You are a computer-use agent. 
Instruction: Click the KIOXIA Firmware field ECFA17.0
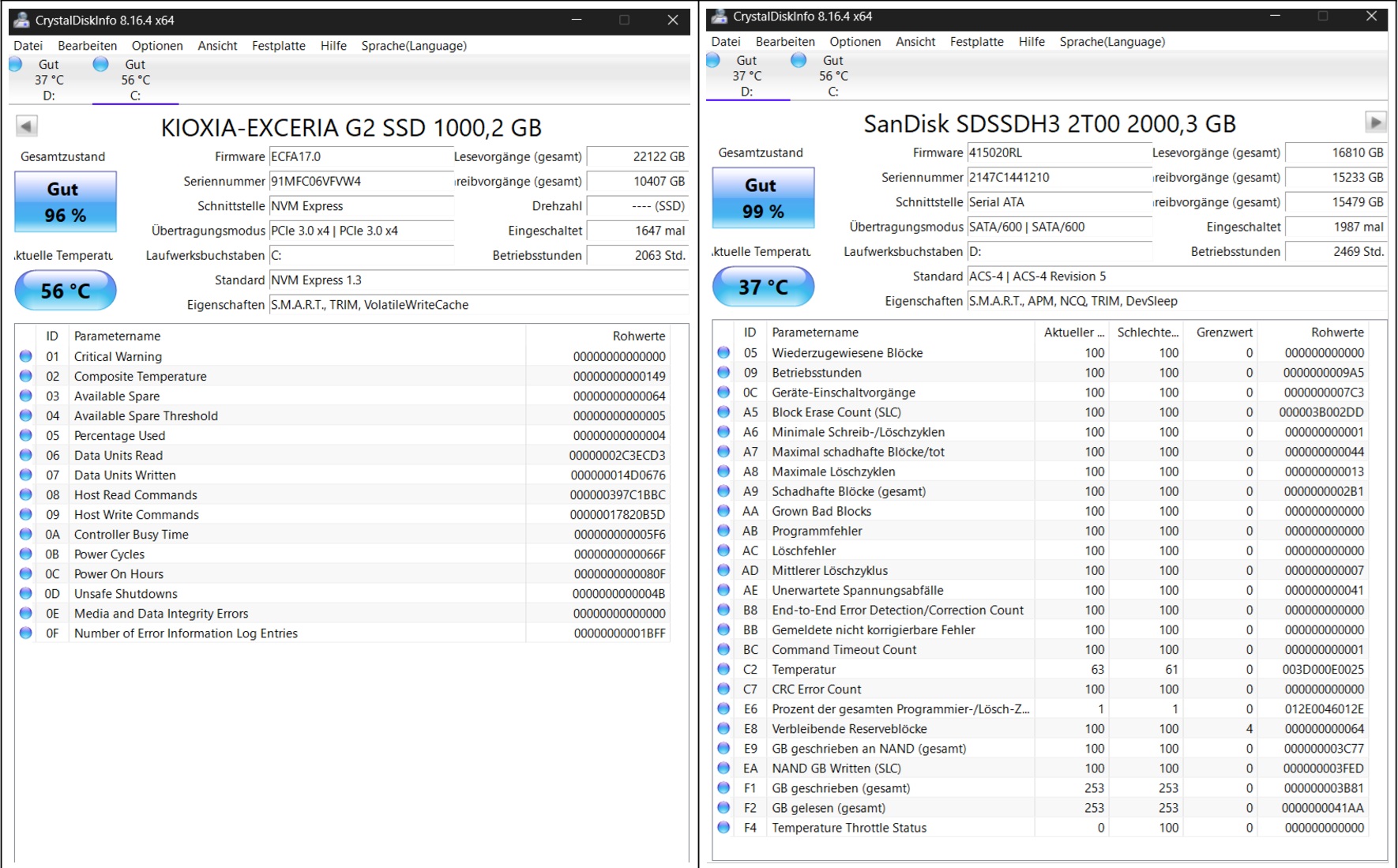pyautogui.click(x=361, y=156)
